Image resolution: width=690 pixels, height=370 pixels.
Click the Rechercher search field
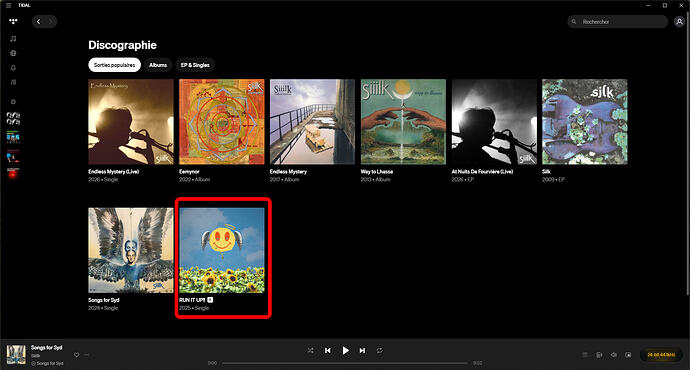617,22
